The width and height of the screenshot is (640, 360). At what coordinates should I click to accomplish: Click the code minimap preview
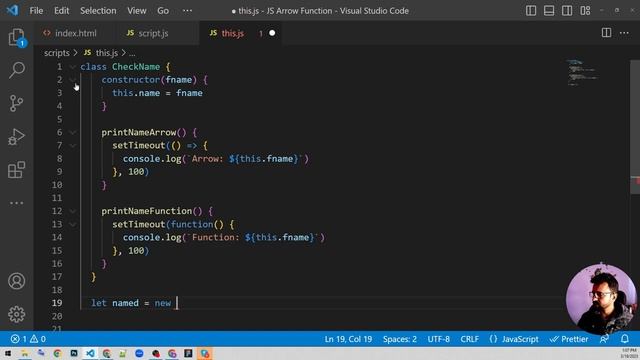pyautogui.click(x=582, y=73)
